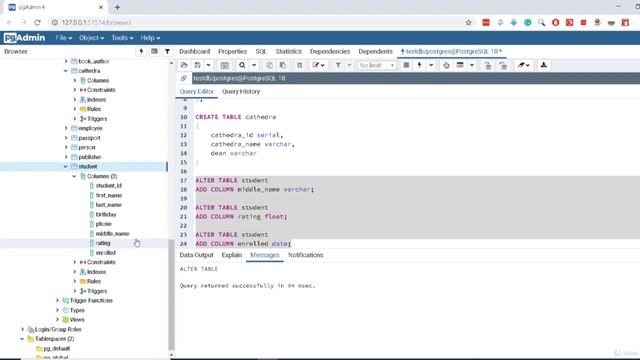Click the connection status link icon
Image resolution: width=640 pixels, height=360 pixels.
coord(184,78)
